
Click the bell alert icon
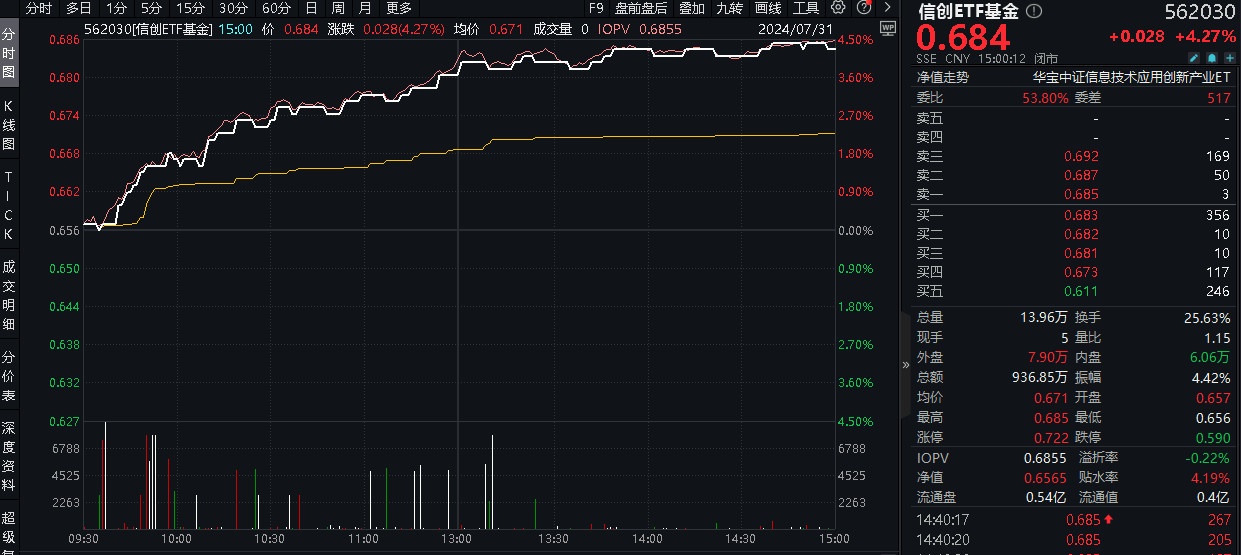pos(1210,59)
